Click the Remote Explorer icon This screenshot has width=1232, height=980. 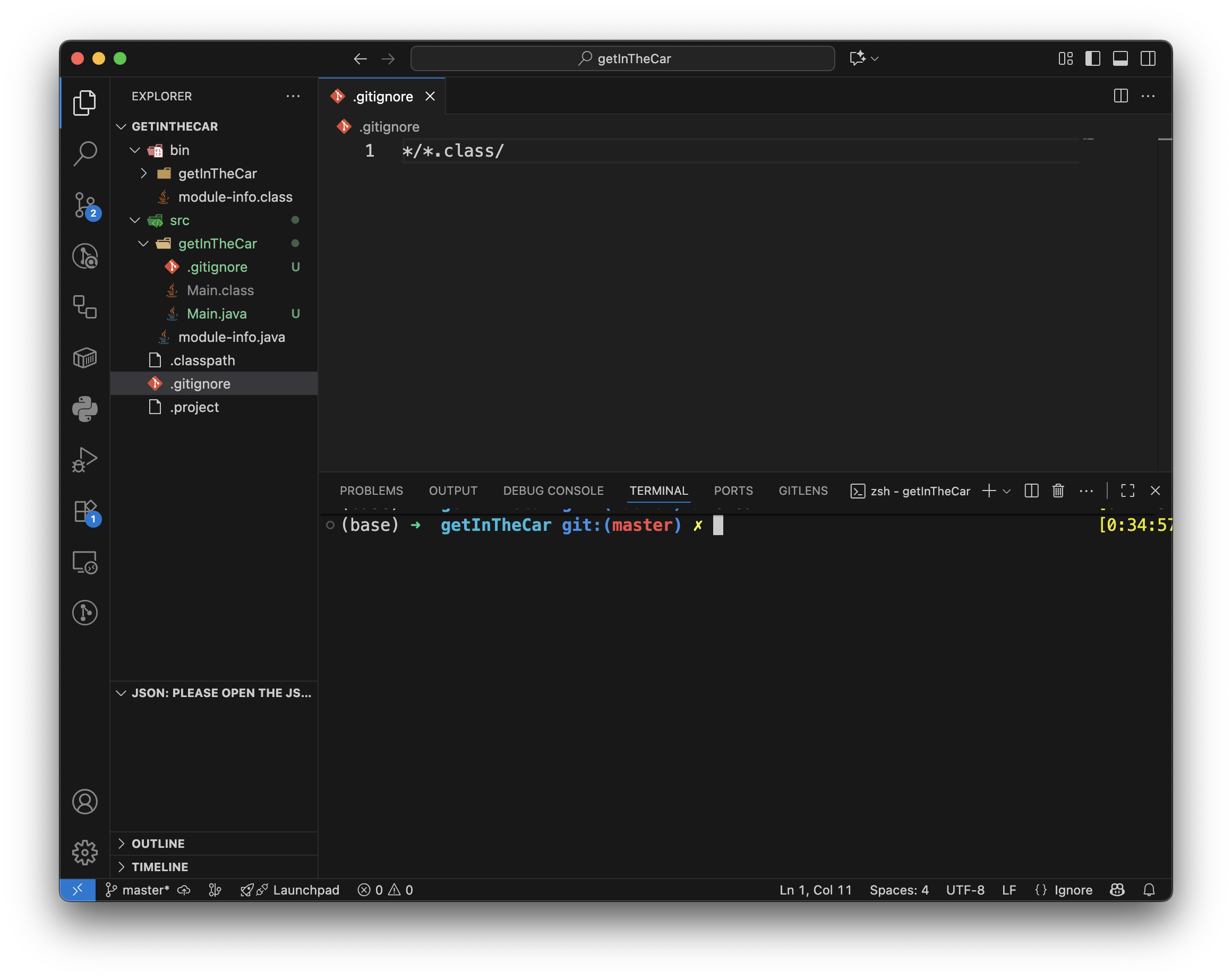point(85,563)
